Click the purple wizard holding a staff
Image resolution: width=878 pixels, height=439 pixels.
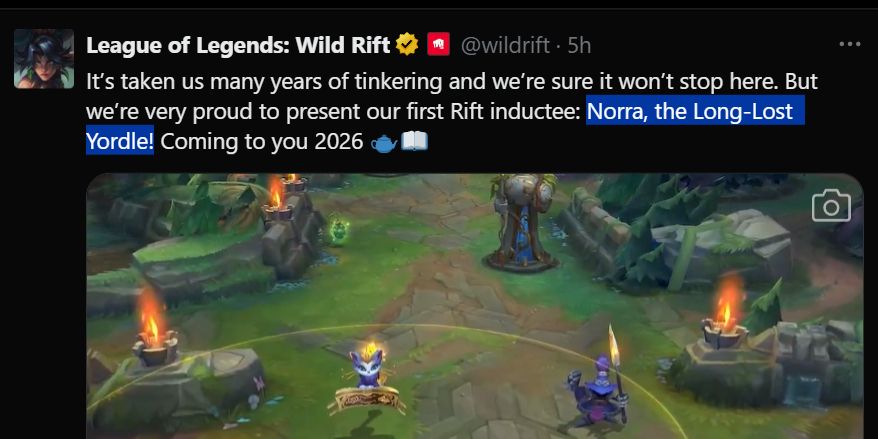point(600,386)
